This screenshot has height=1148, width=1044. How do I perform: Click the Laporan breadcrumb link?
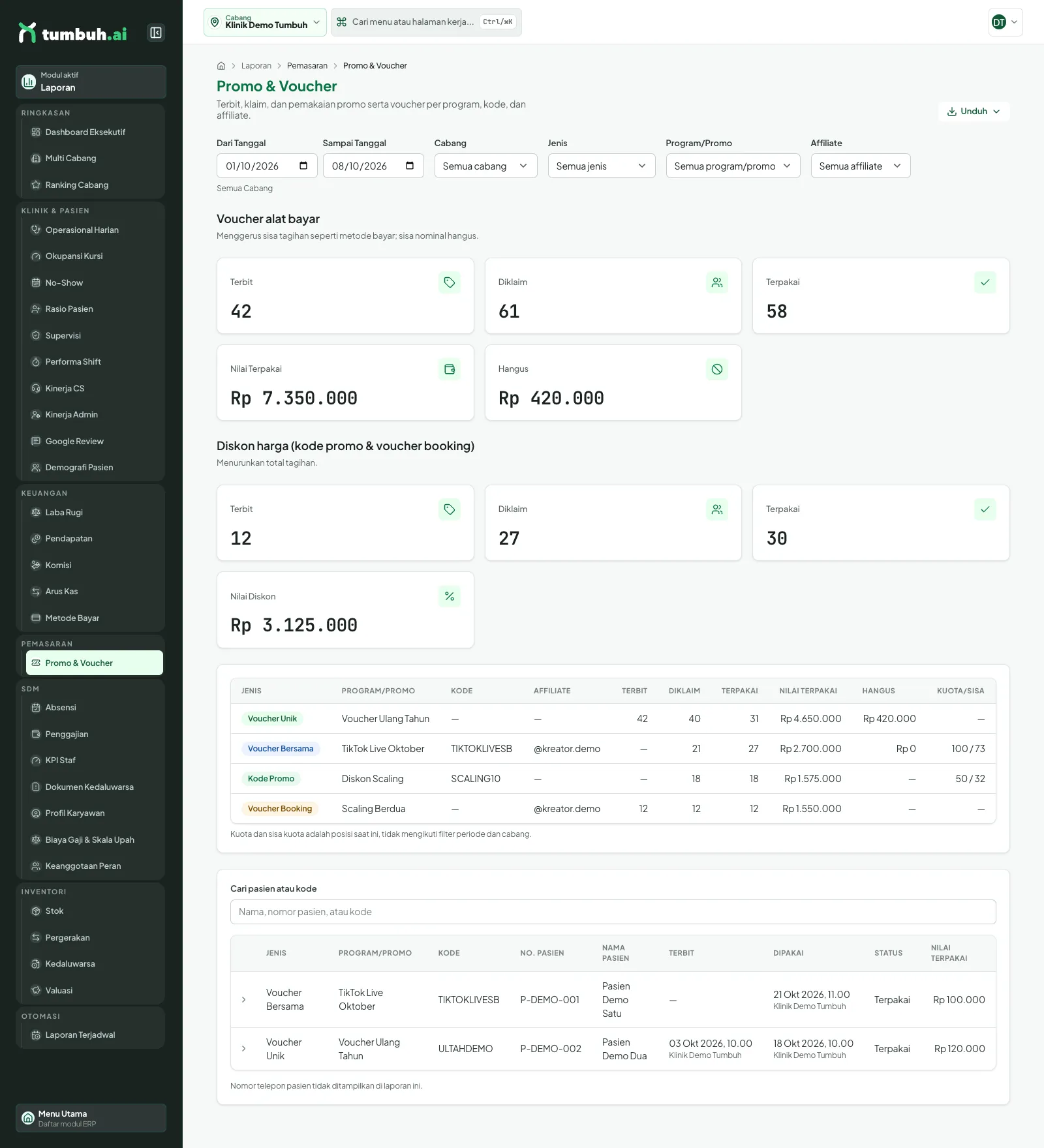click(x=256, y=66)
